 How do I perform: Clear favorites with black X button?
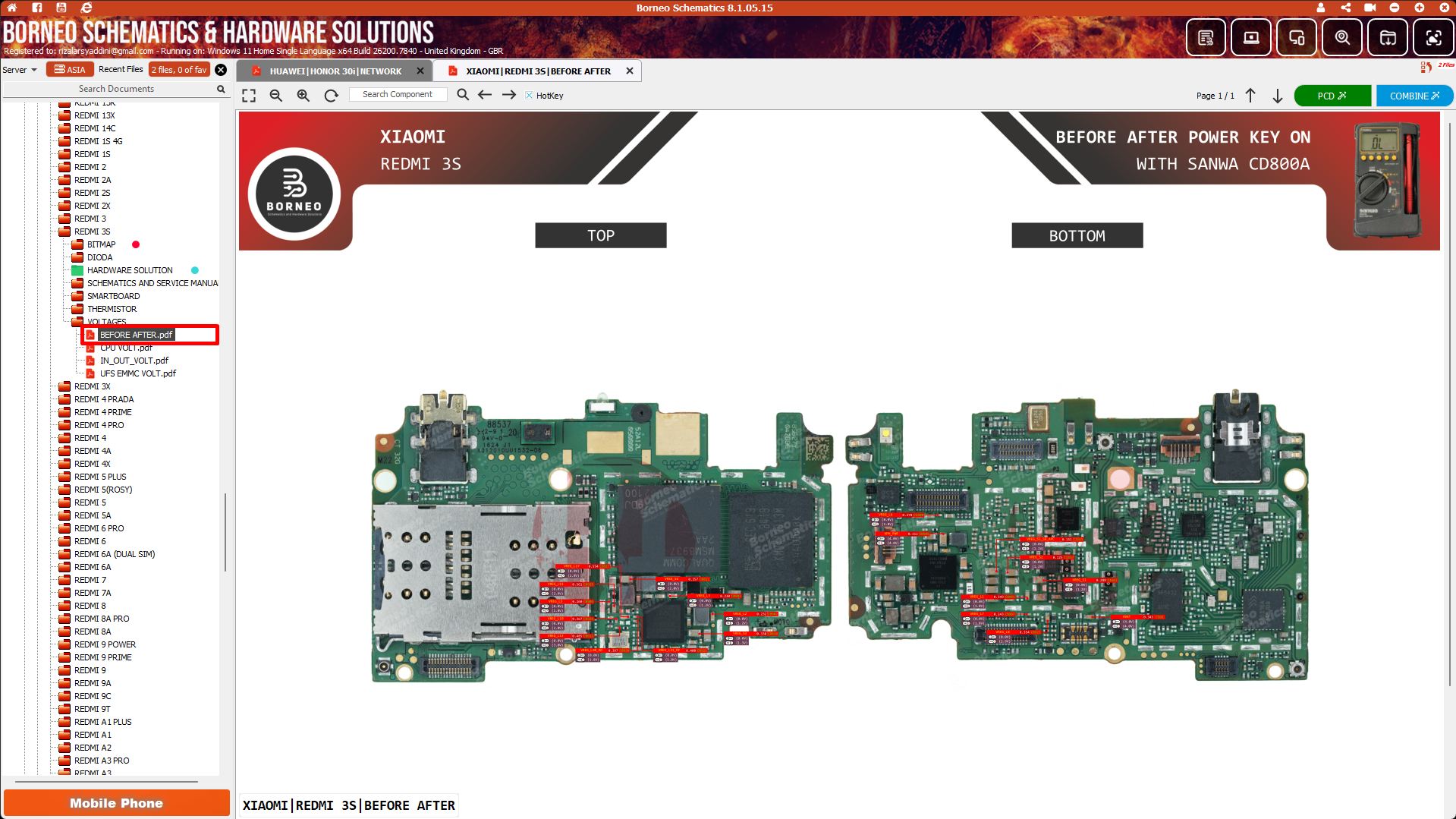(221, 70)
